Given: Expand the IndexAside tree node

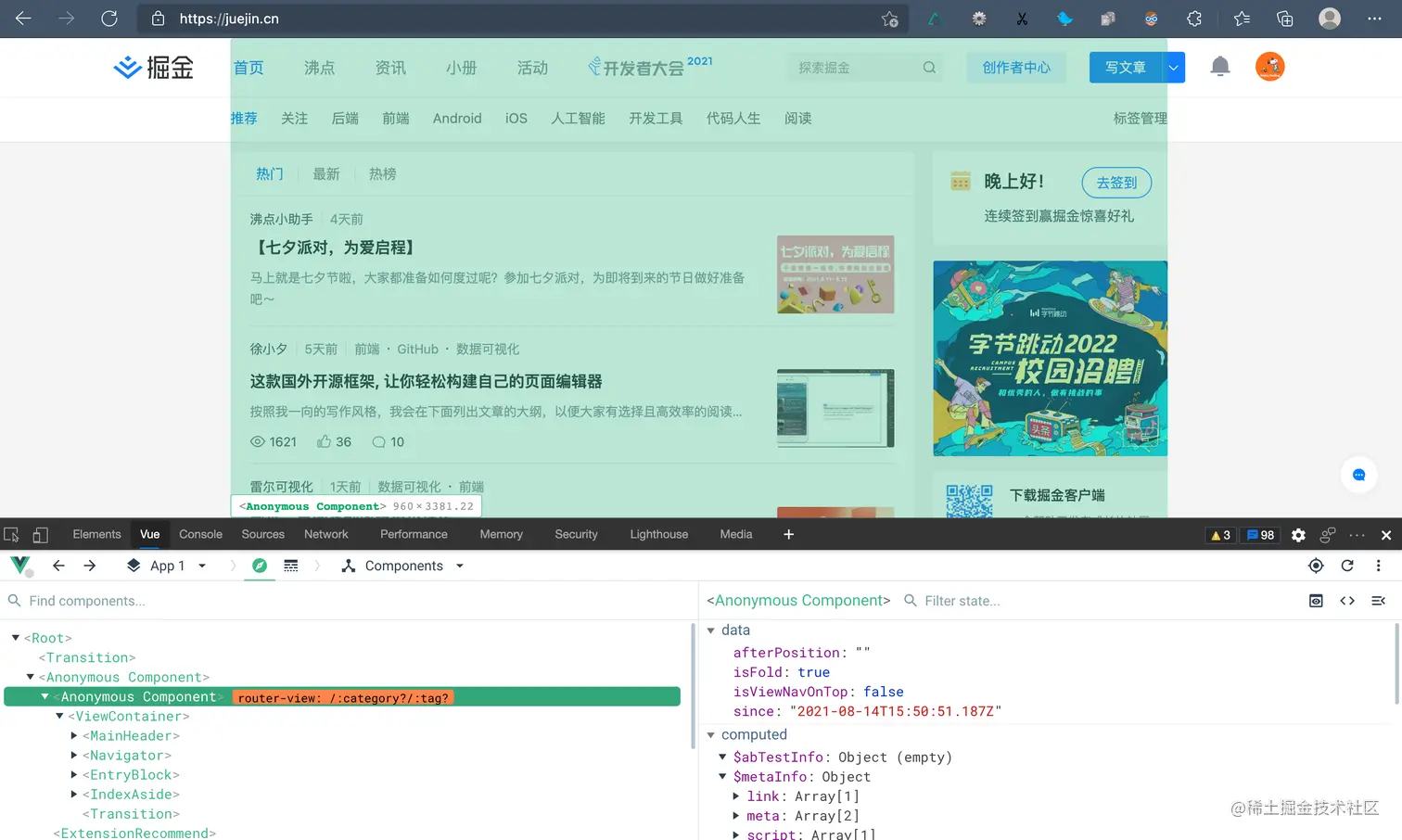Looking at the screenshot, I should pyautogui.click(x=74, y=794).
